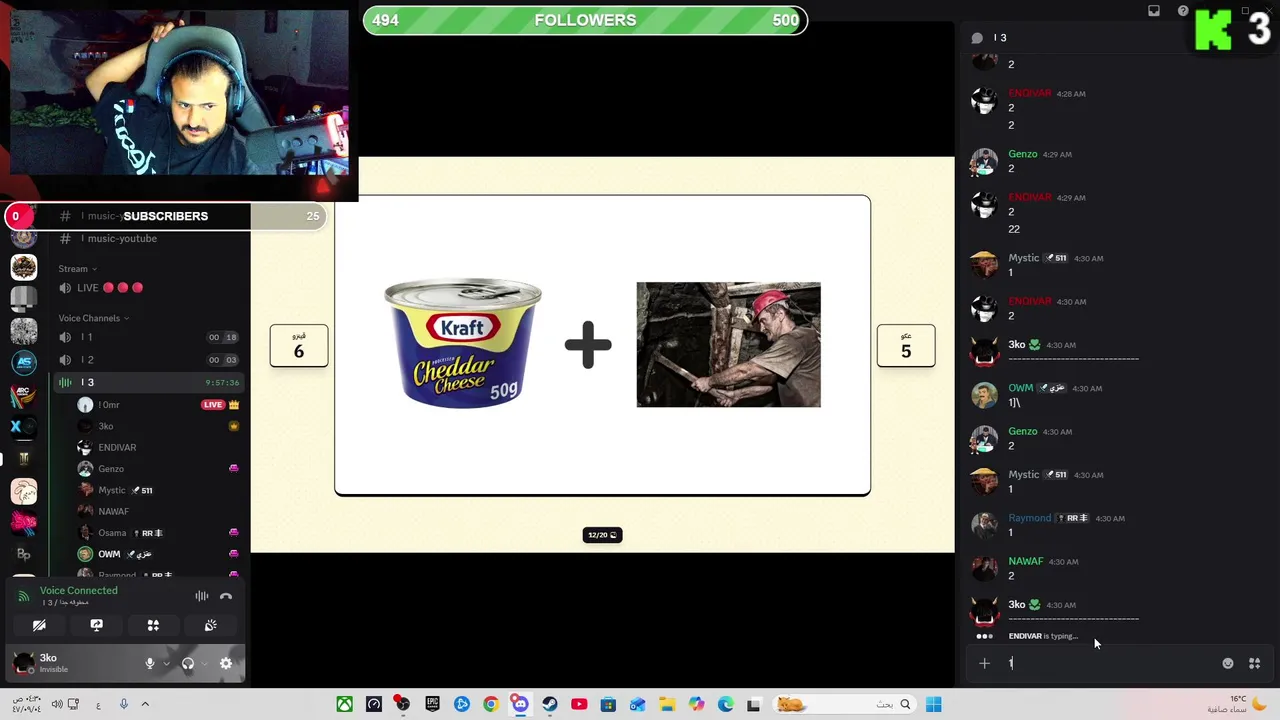Click the chat bubble icon beside channel title
Viewport: 1280px width, 720px height.
pyautogui.click(x=977, y=38)
